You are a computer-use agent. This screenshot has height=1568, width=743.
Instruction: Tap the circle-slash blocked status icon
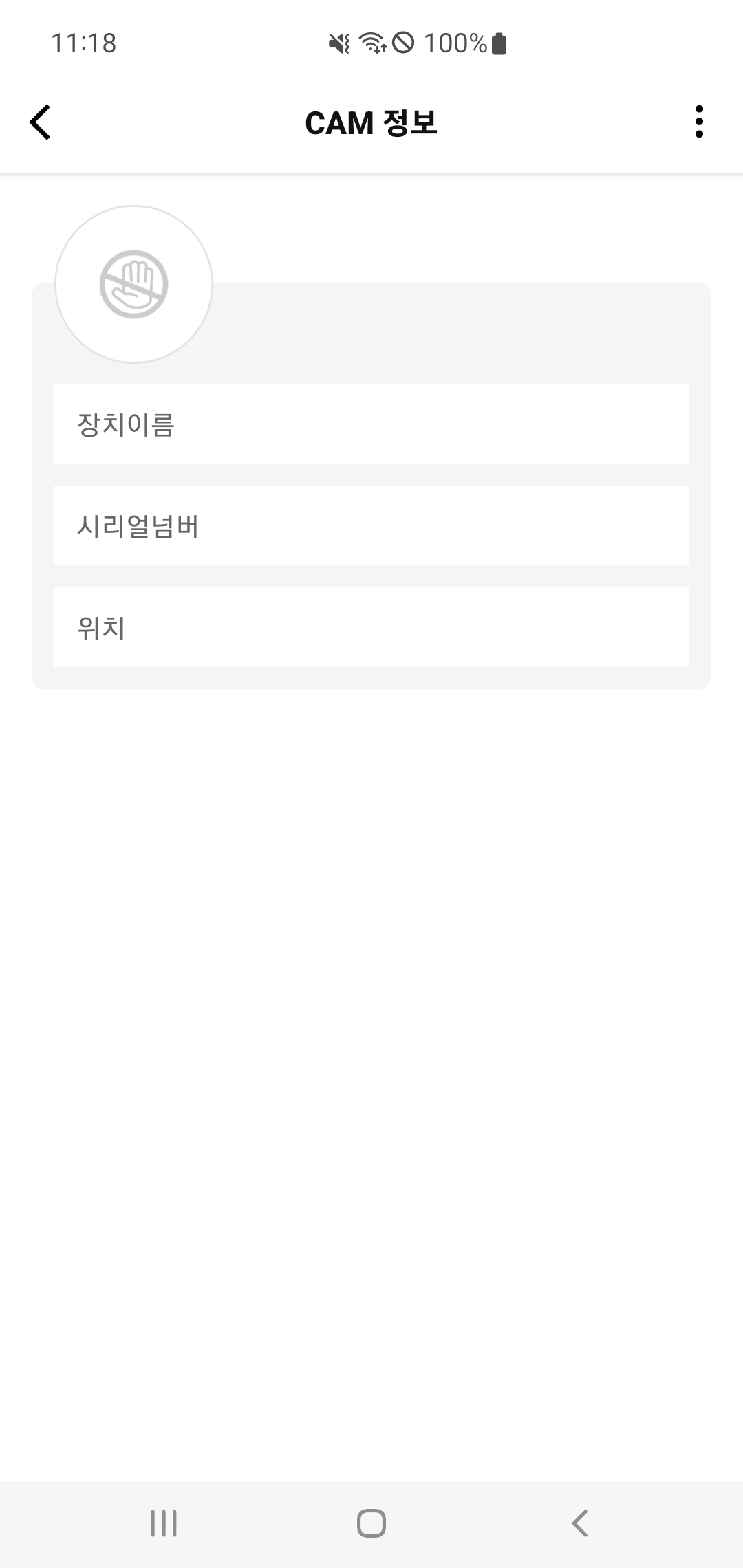coord(403,43)
